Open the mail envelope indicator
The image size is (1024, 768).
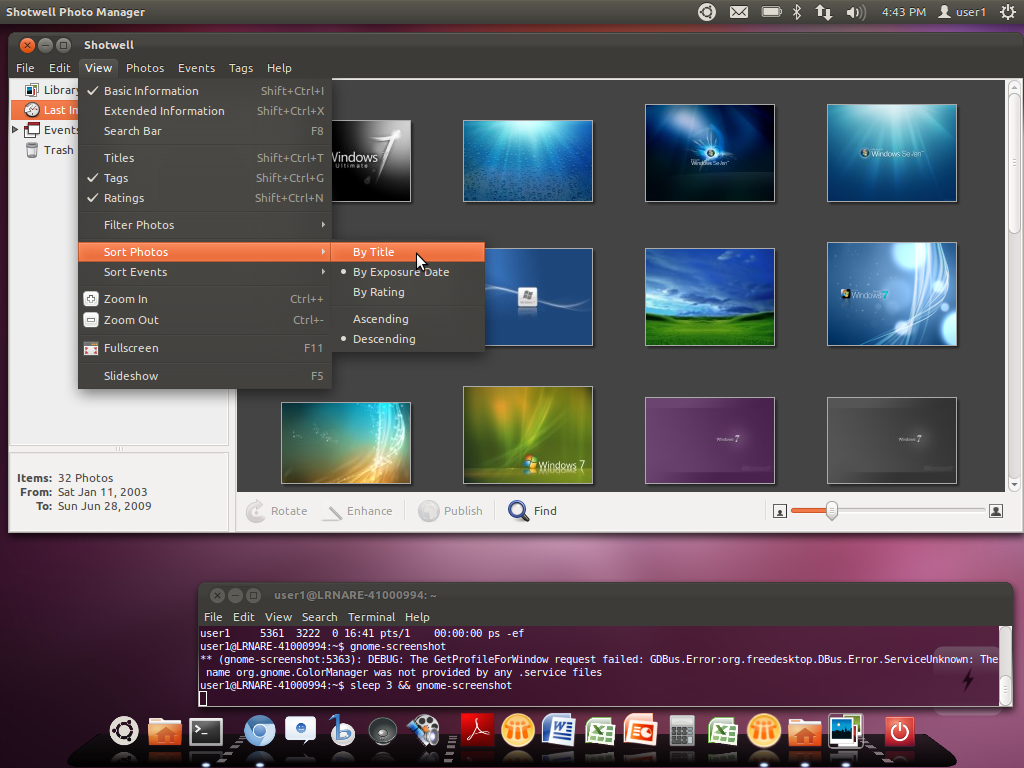click(x=739, y=12)
